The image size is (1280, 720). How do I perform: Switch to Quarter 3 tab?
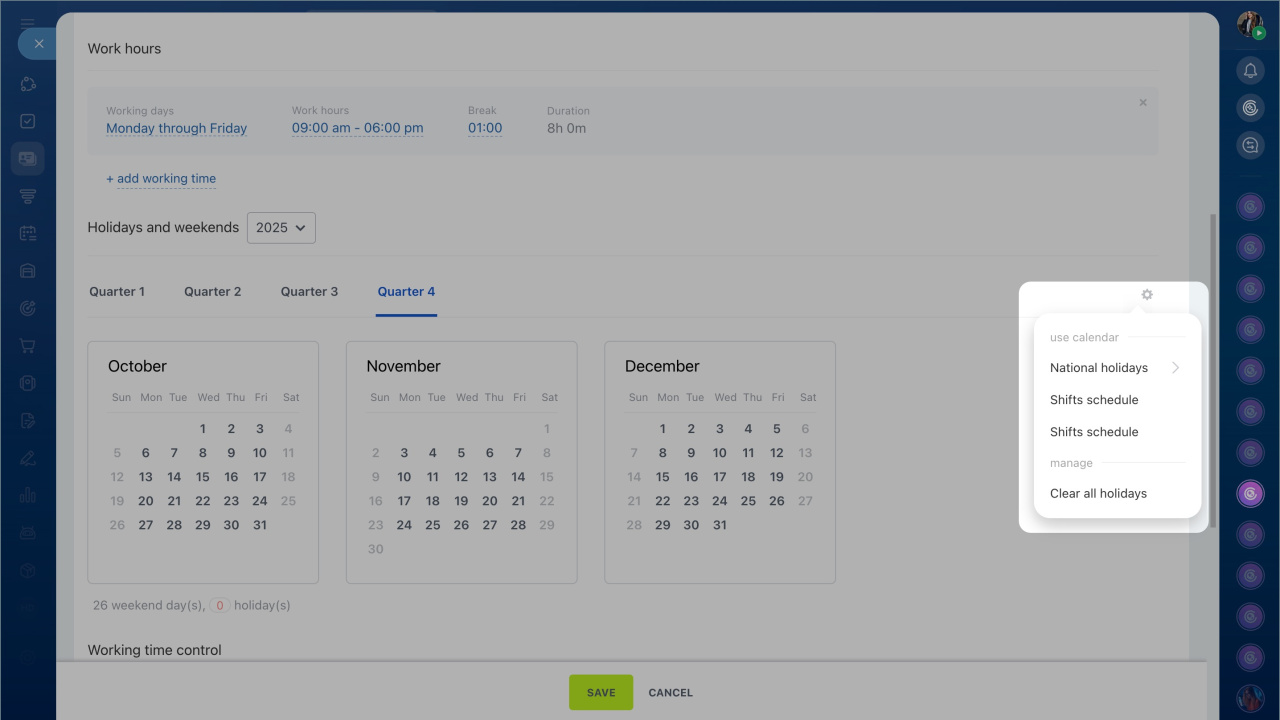click(309, 292)
